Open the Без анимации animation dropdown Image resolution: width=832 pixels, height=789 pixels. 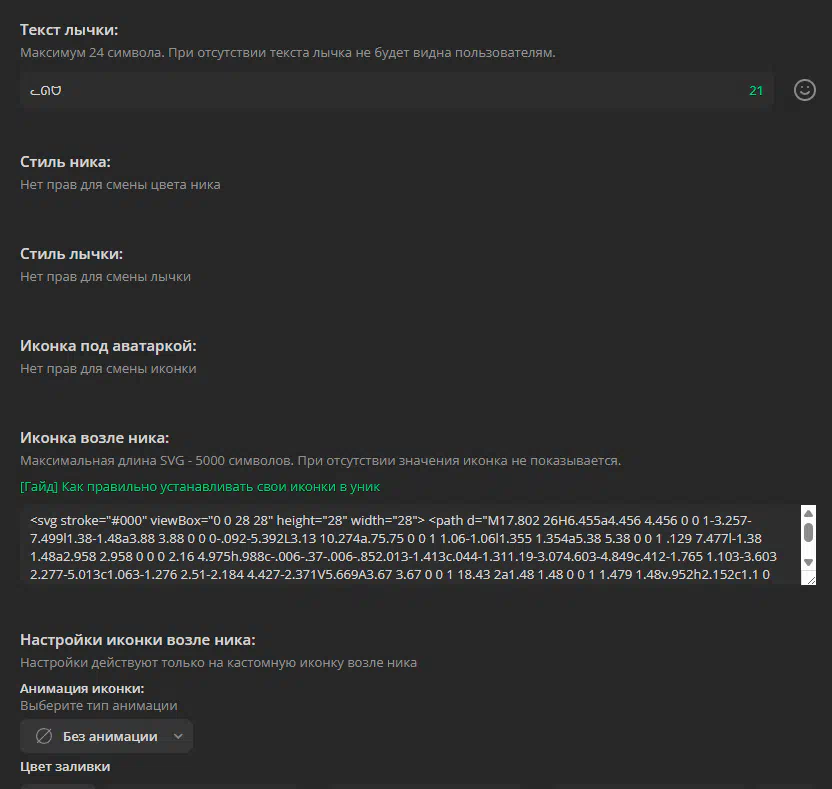[x=107, y=736]
